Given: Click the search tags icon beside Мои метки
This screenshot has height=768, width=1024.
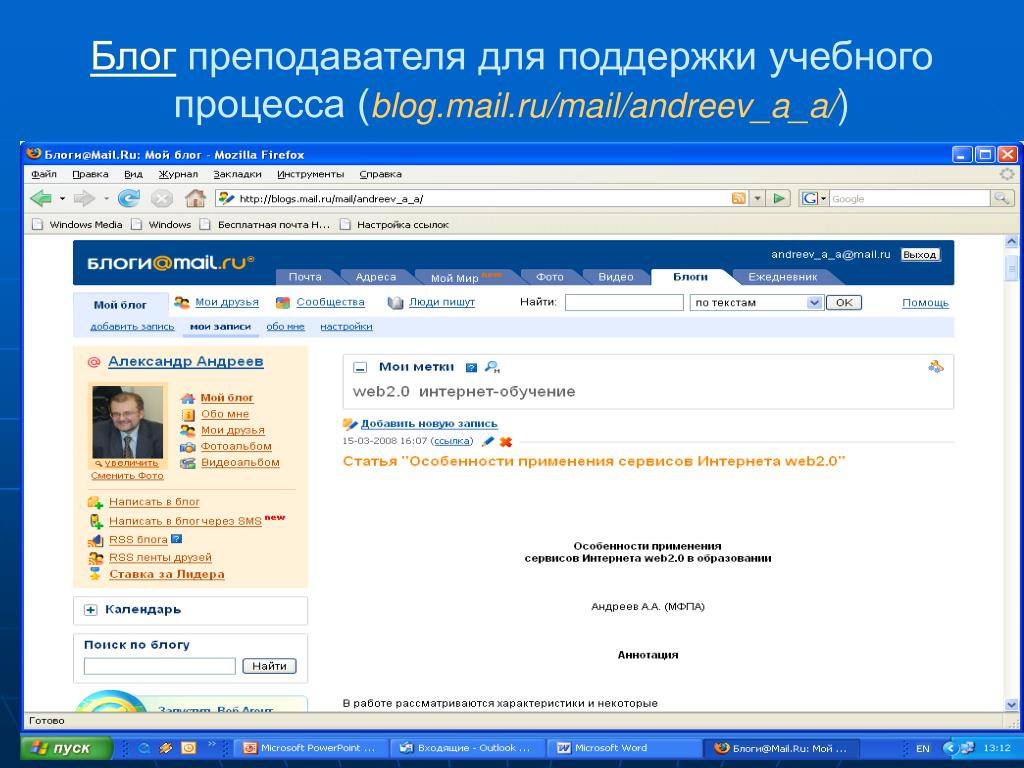Looking at the screenshot, I should (492, 367).
